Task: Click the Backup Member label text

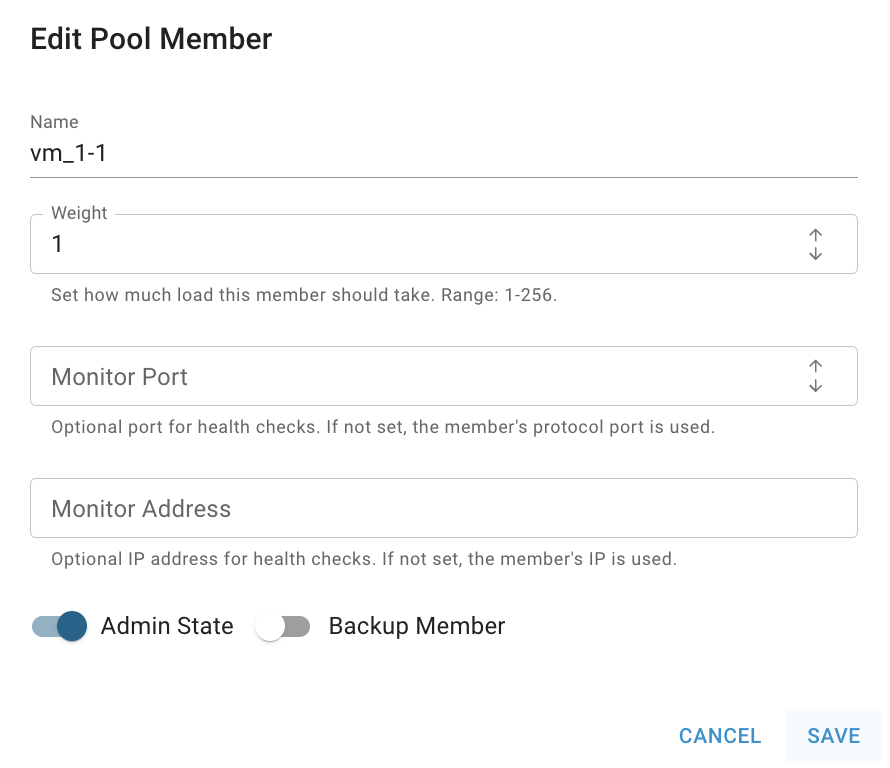Action: 417,626
